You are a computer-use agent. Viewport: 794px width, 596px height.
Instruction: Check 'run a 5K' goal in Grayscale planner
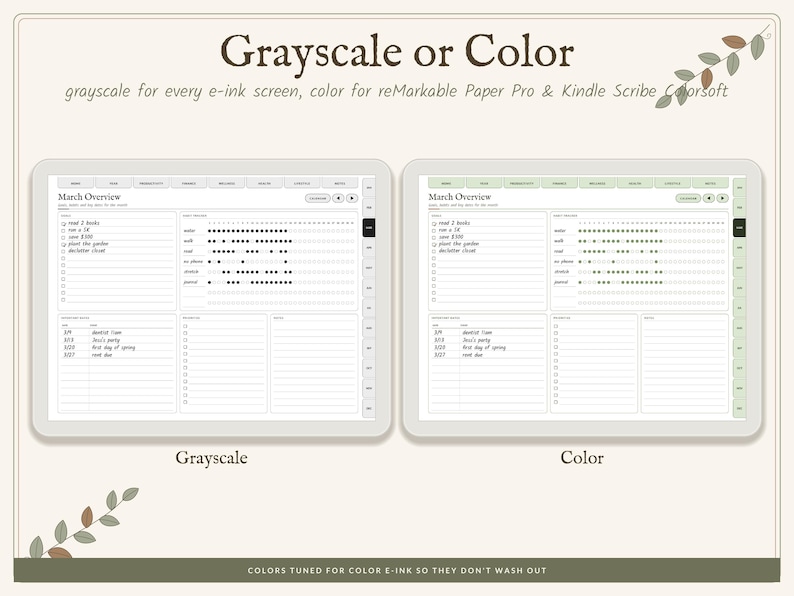click(x=63, y=230)
